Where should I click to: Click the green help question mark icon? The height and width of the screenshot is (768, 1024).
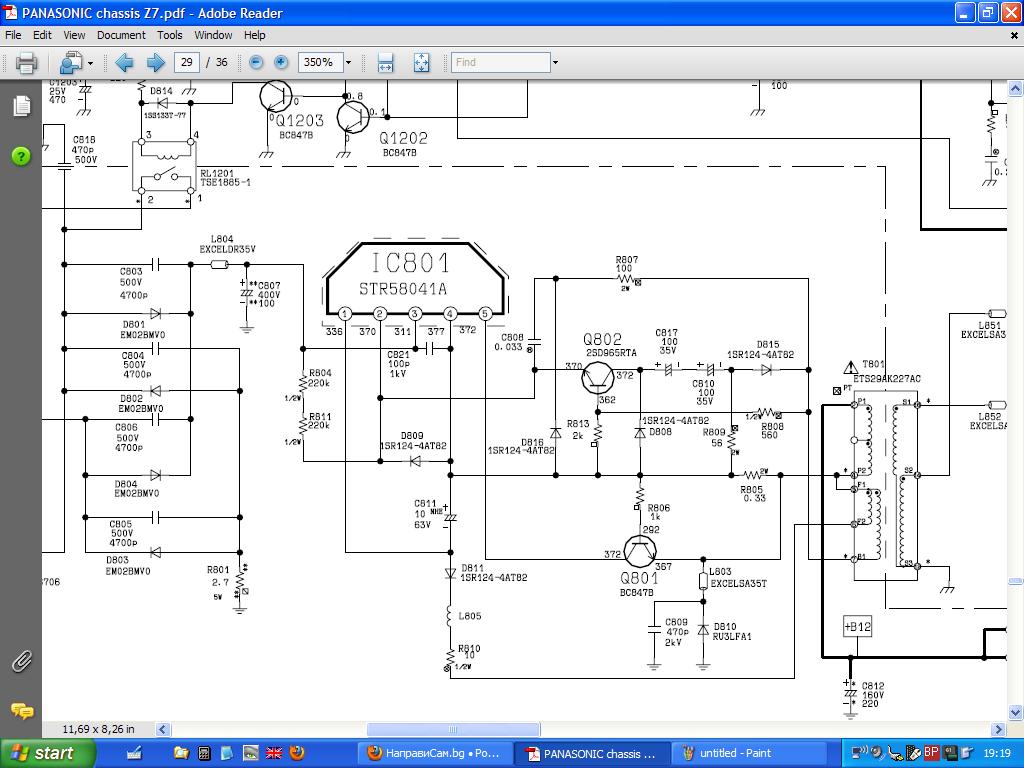click(21, 156)
